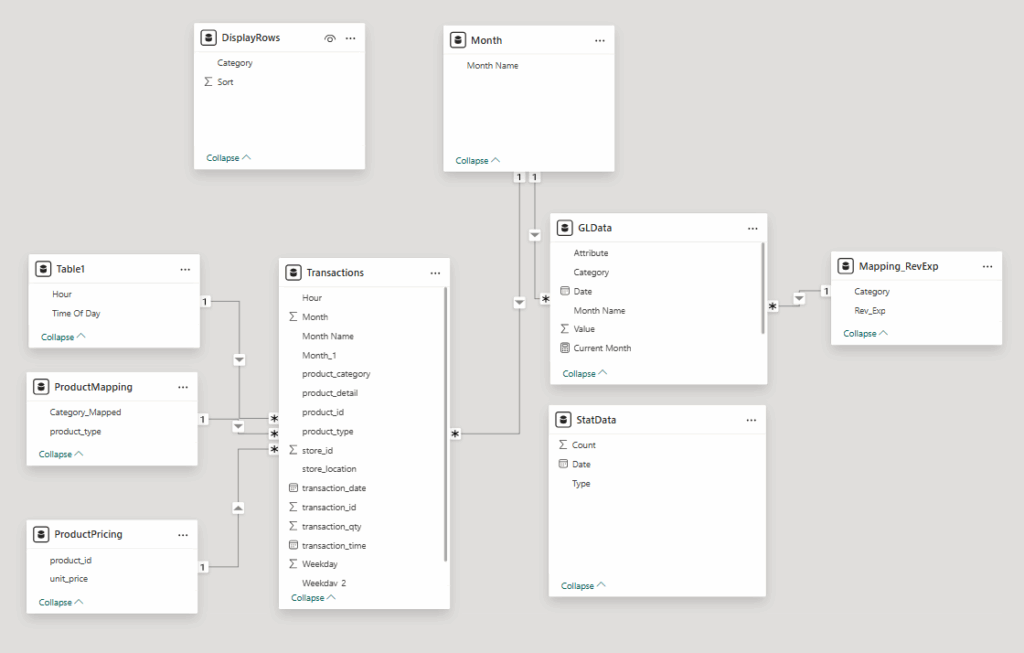
Task: Collapse the ProductMapping table card
Action: point(60,453)
